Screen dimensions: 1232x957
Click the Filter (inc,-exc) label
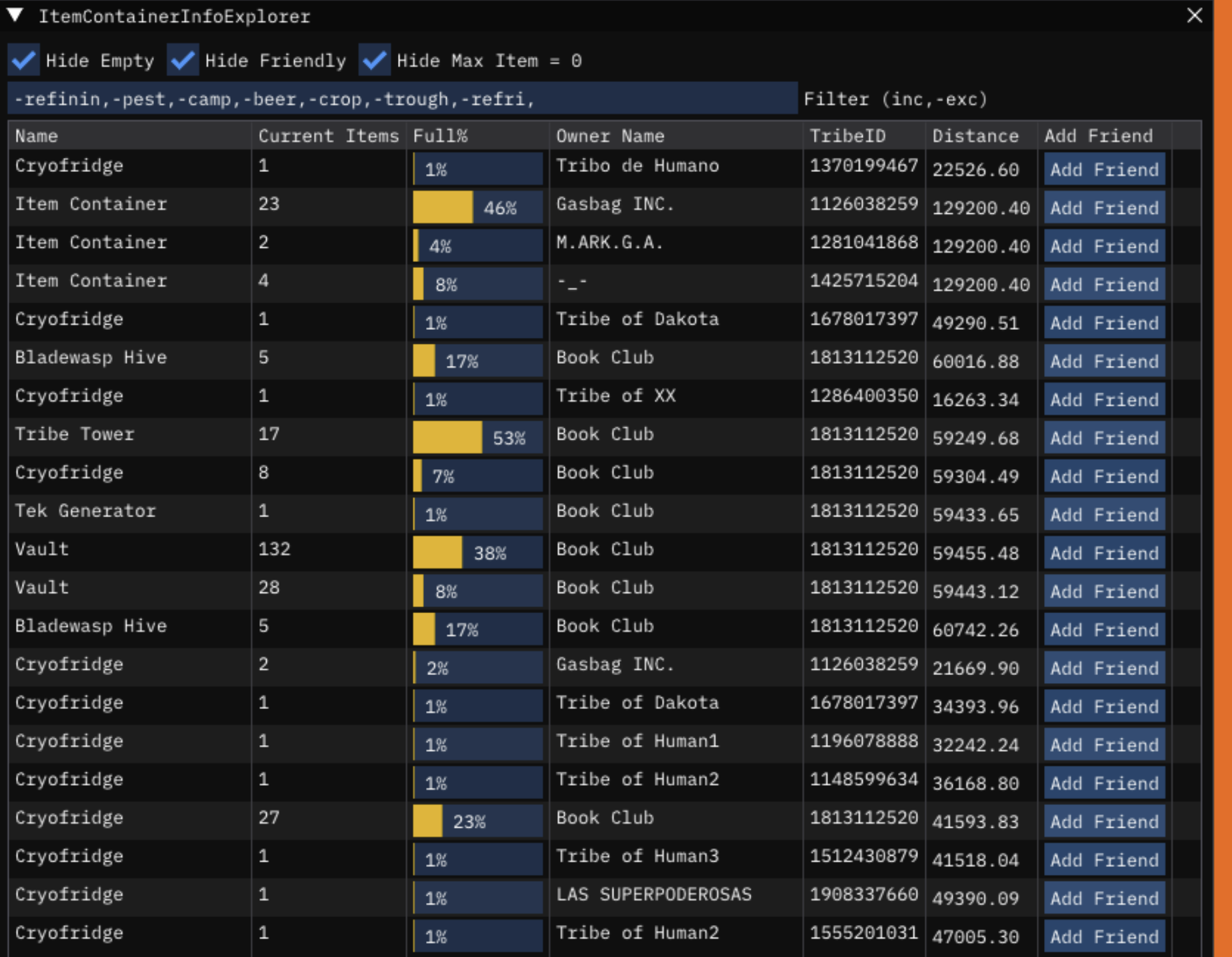[x=895, y=99]
